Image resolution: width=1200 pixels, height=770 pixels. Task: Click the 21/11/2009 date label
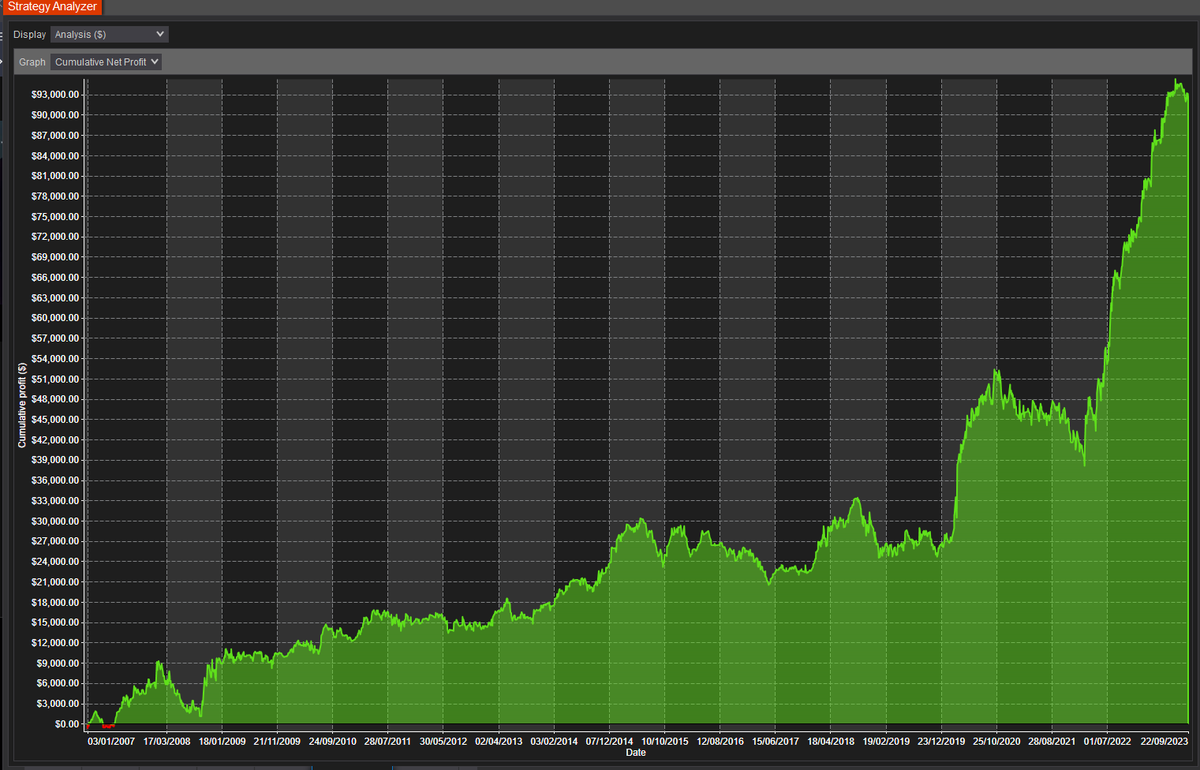click(277, 741)
